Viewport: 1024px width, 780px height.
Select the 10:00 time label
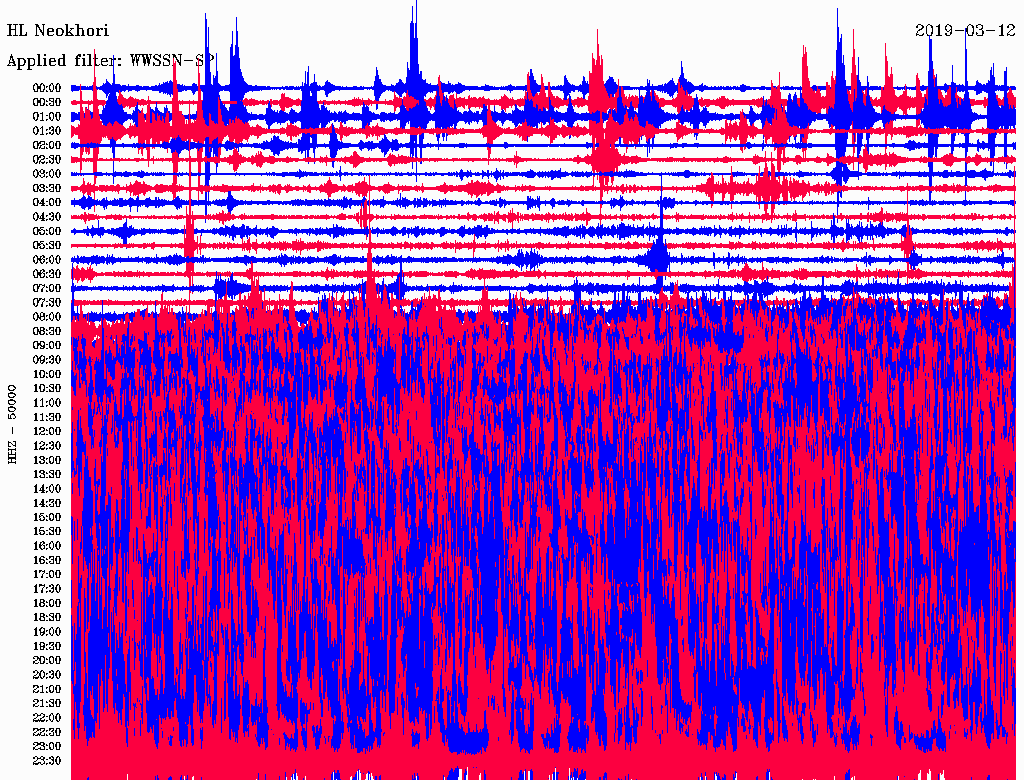[47, 374]
